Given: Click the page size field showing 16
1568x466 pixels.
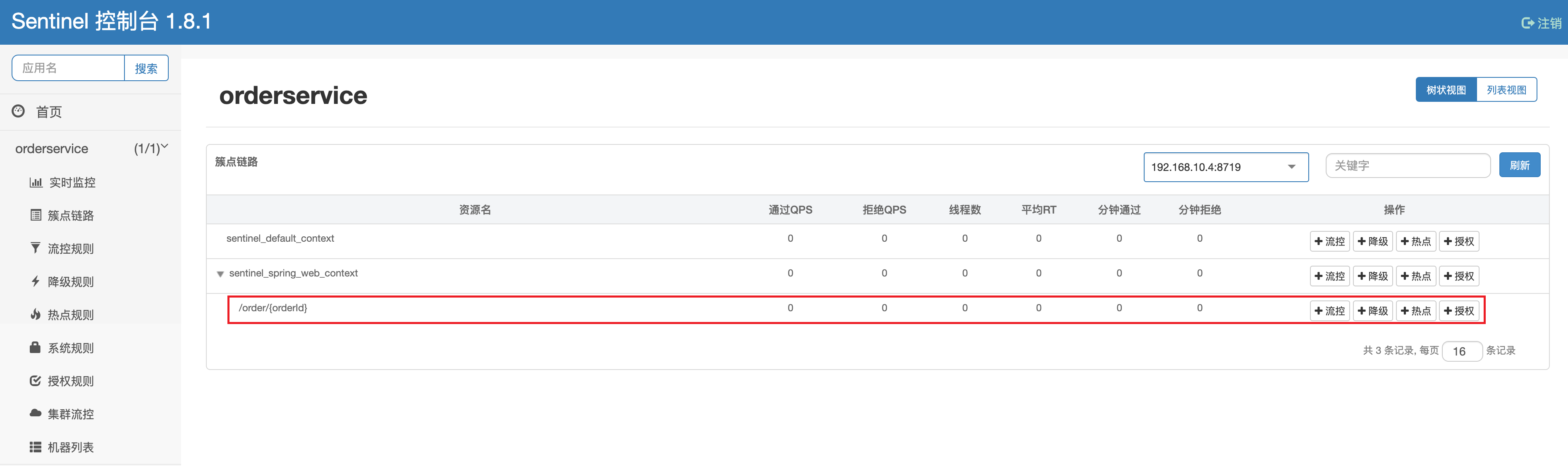Looking at the screenshot, I should pos(1462,351).
